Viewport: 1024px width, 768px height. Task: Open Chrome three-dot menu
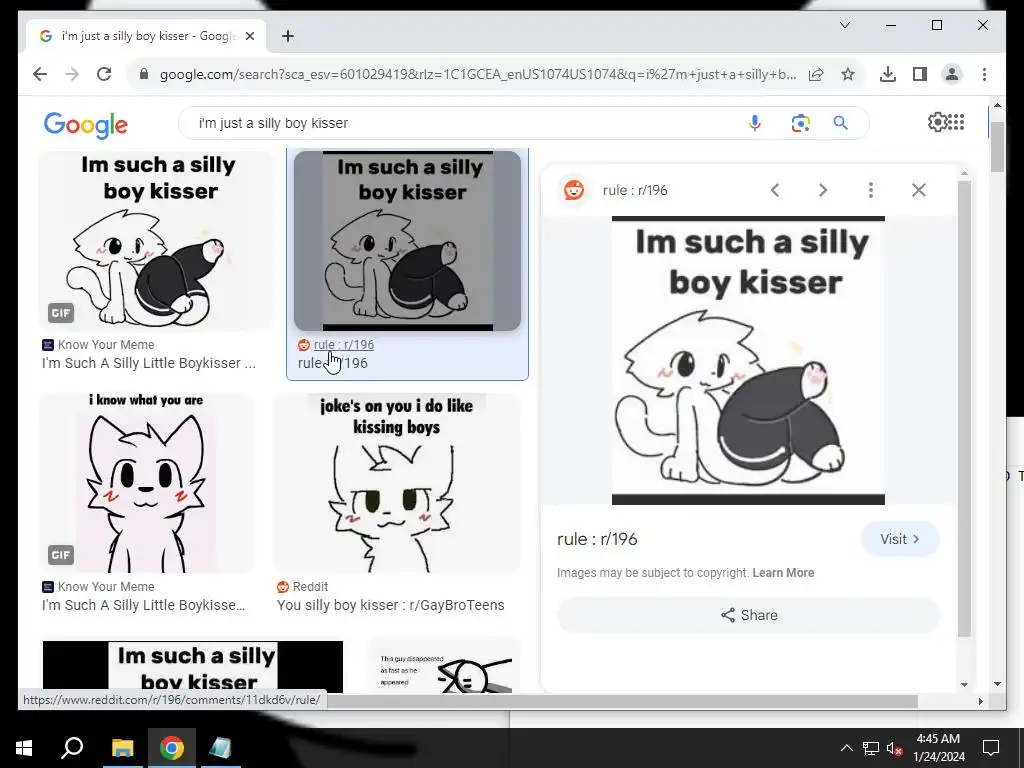pyautogui.click(x=984, y=74)
